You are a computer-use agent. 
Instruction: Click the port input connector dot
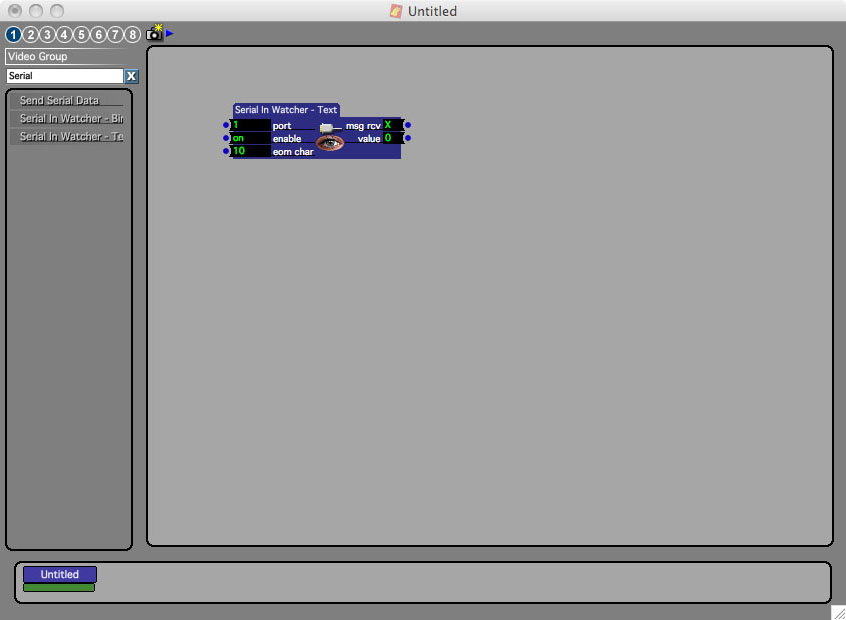(226, 126)
